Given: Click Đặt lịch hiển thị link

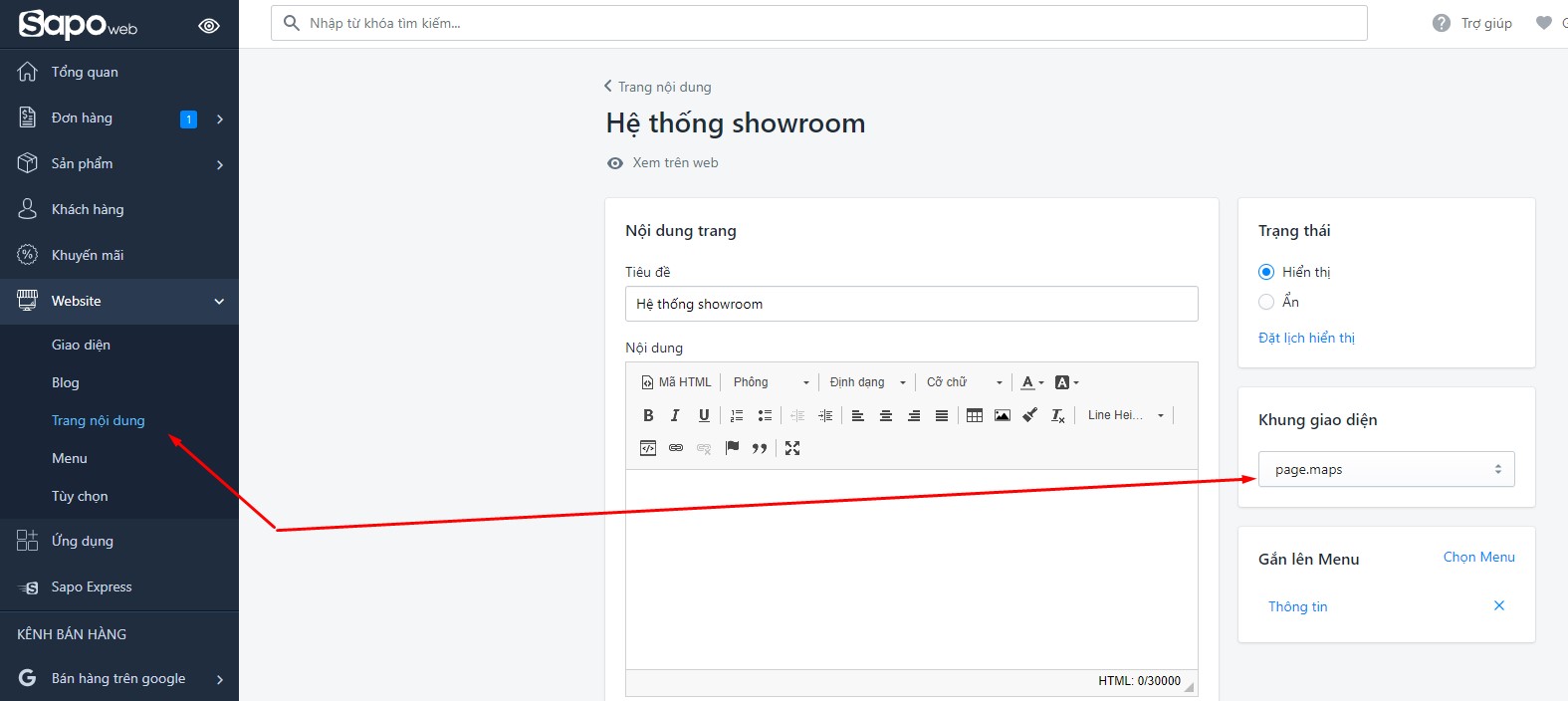Looking at the screenshot, I should (1306, 338).
